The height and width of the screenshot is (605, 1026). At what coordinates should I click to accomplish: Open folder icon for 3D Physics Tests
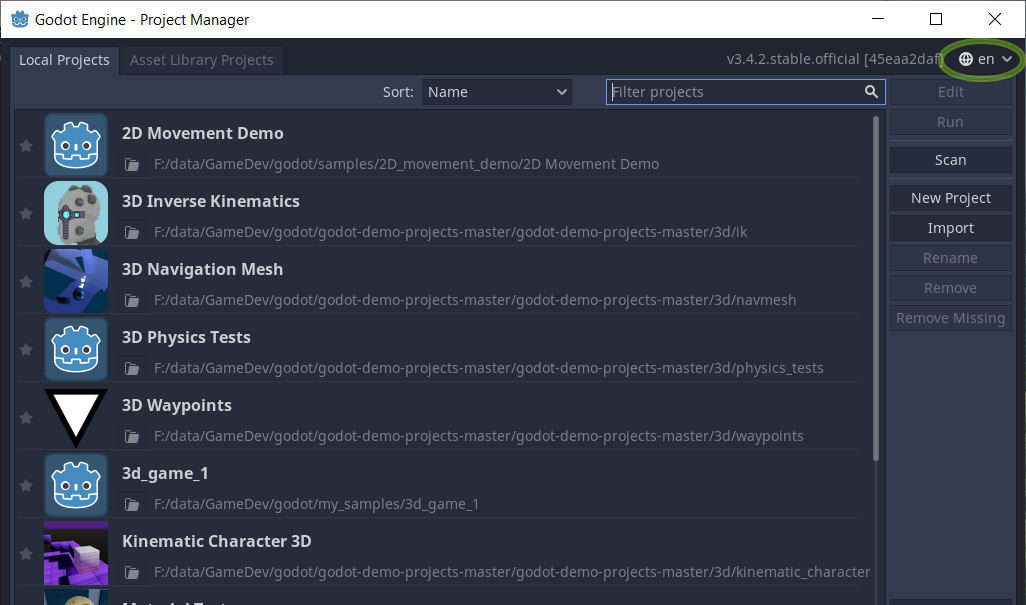[x=132, y=368]
